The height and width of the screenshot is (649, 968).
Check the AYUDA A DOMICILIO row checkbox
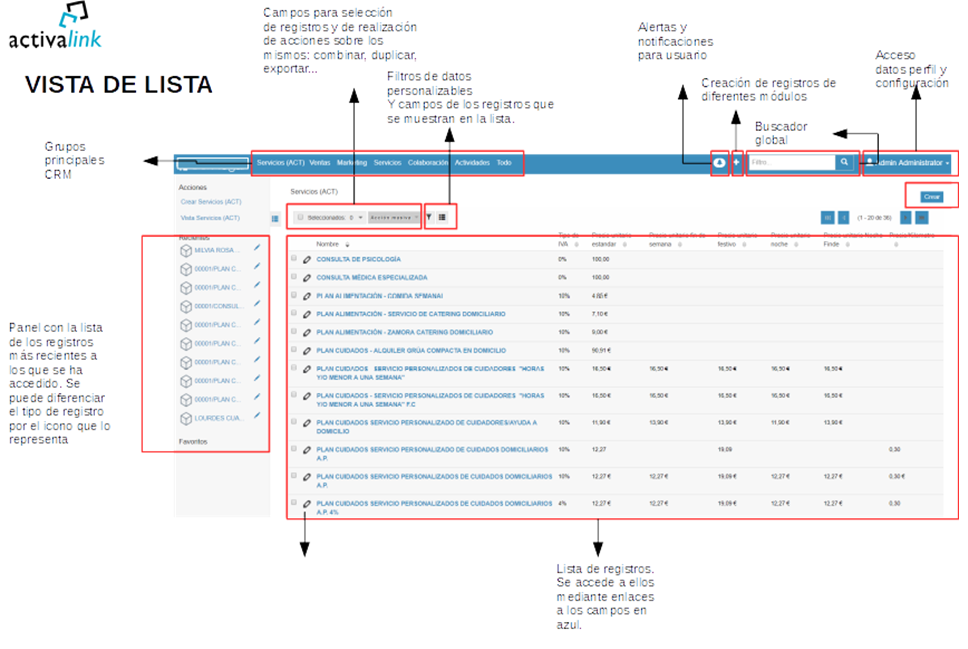pos(294,422)
